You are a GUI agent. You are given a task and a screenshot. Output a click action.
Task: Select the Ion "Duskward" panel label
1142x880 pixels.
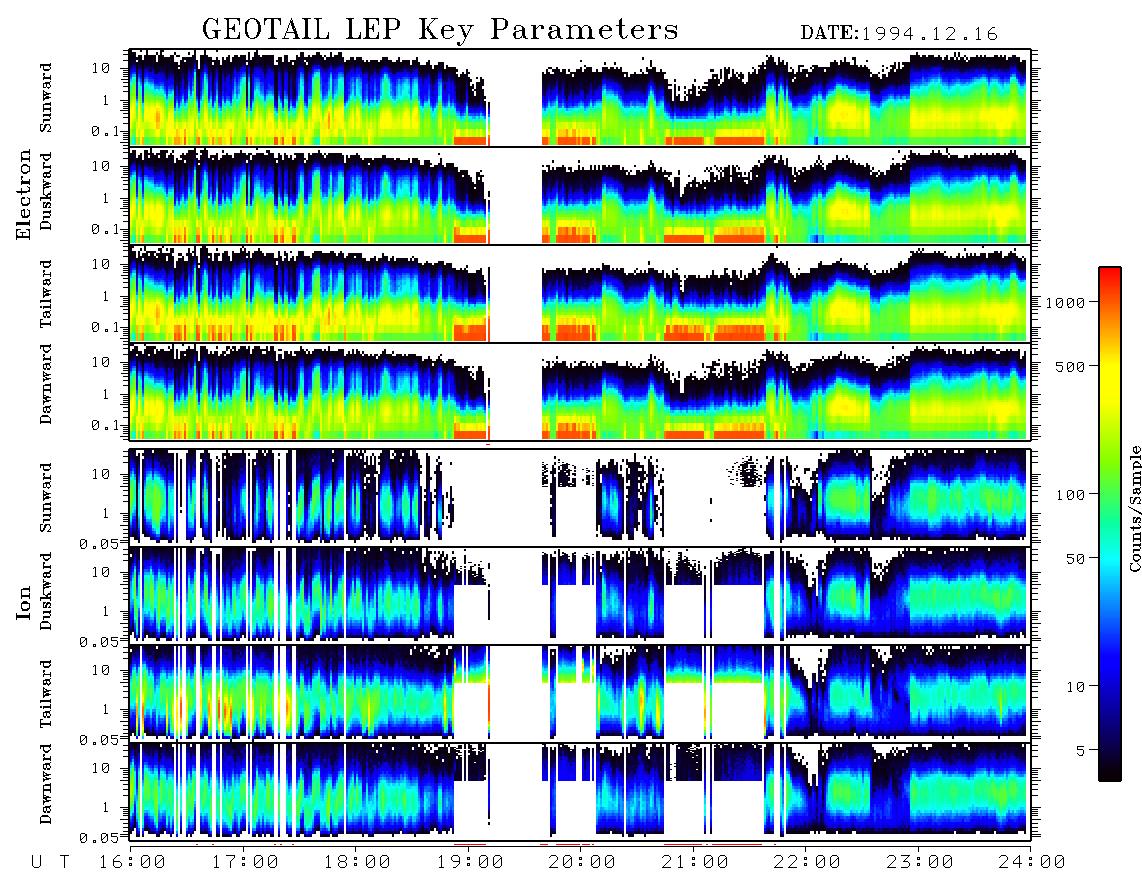[46, 592]
